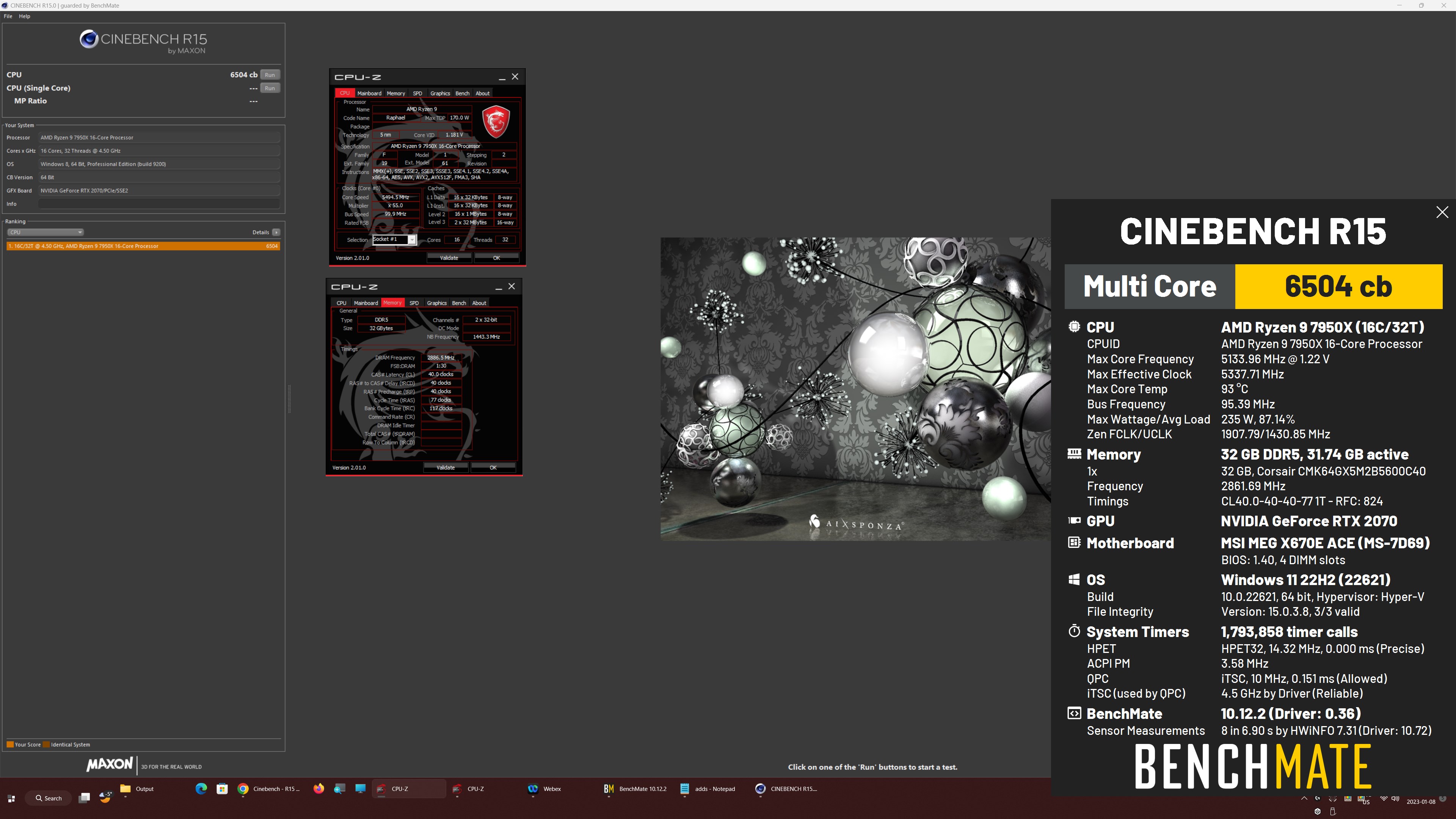The image size is (1456, 819).
Task: Open the blue monitor icon on the taskbar
Action: pyautogui.click(x=360, y=789)
